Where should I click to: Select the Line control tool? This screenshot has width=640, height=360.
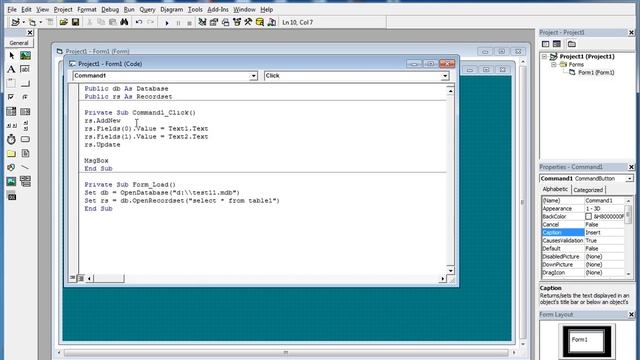(x=25, y=167)
